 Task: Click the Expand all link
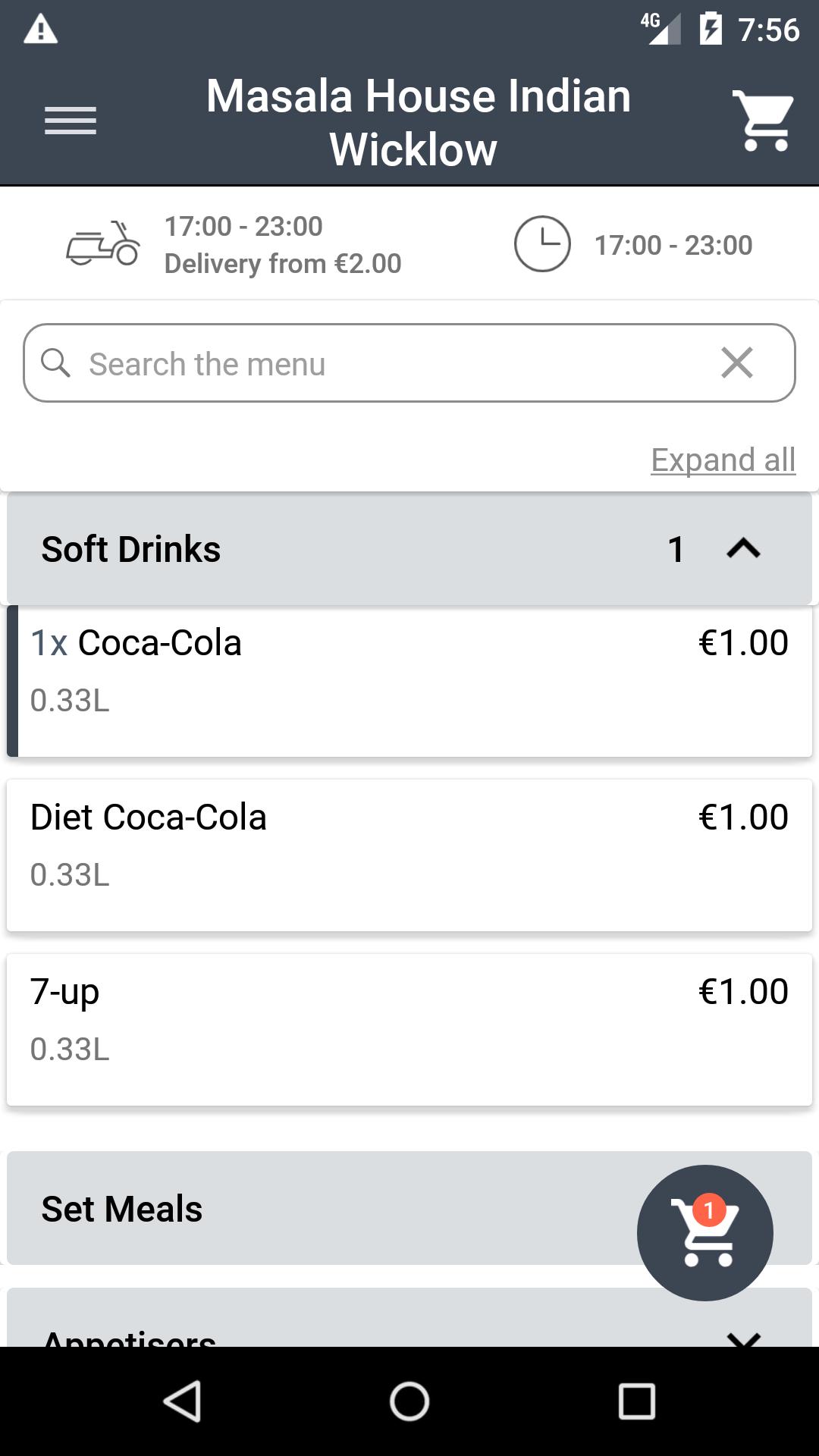(x=723, y=460)
